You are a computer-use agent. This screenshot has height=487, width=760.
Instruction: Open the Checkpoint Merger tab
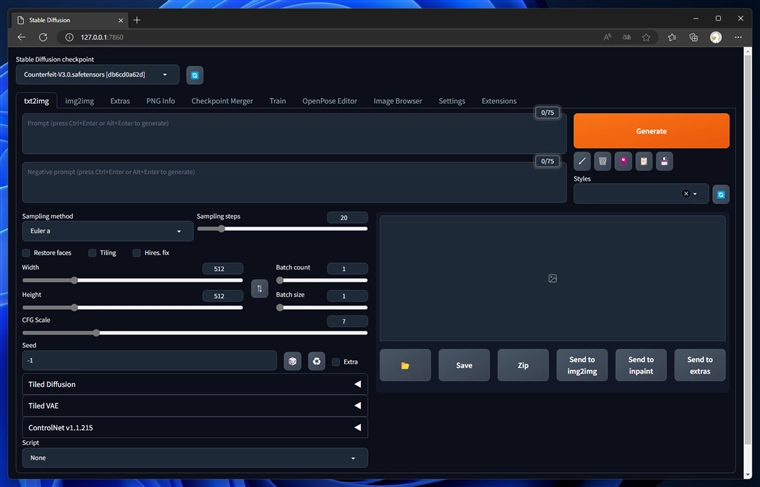click(222, 101)
